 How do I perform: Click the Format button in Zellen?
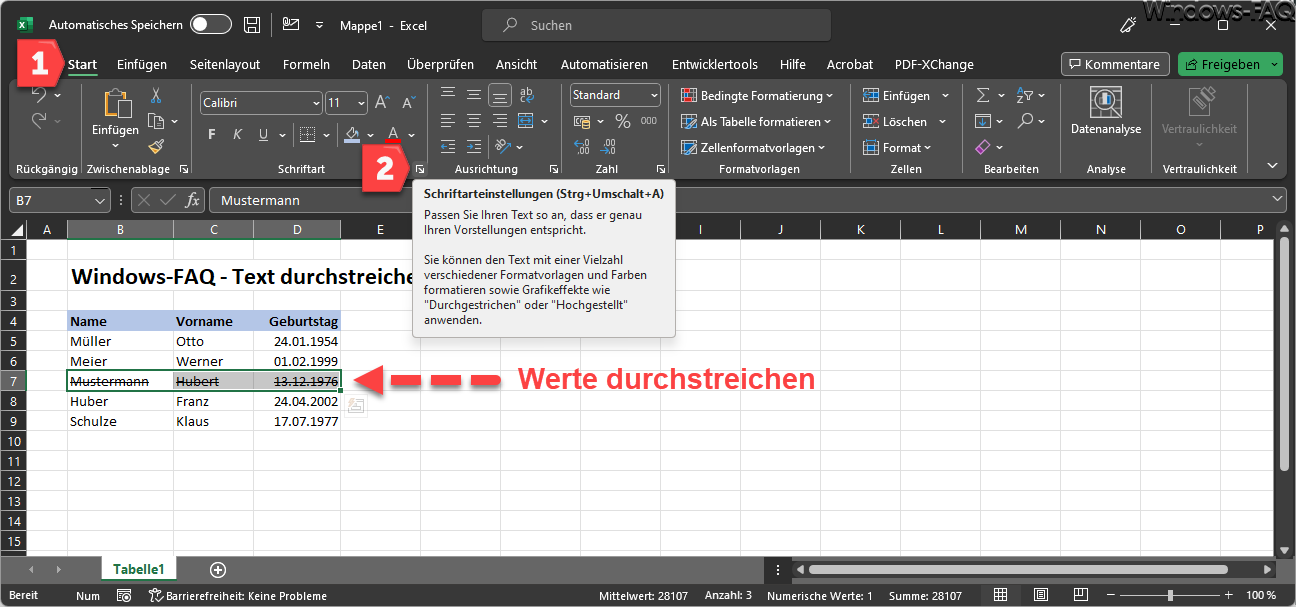(x=896, y=147)
